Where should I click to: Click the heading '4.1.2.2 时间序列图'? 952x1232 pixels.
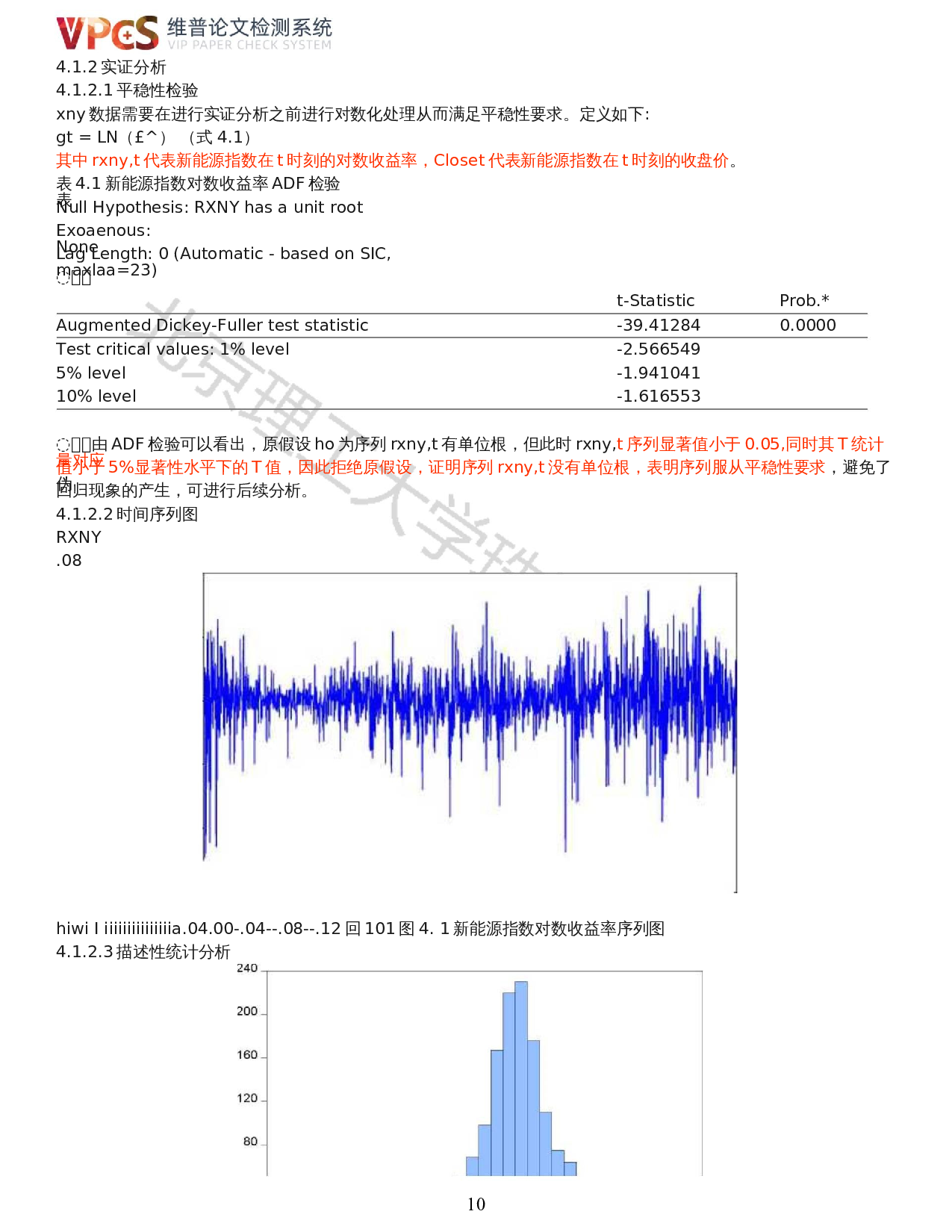click(x=128, y=514)
